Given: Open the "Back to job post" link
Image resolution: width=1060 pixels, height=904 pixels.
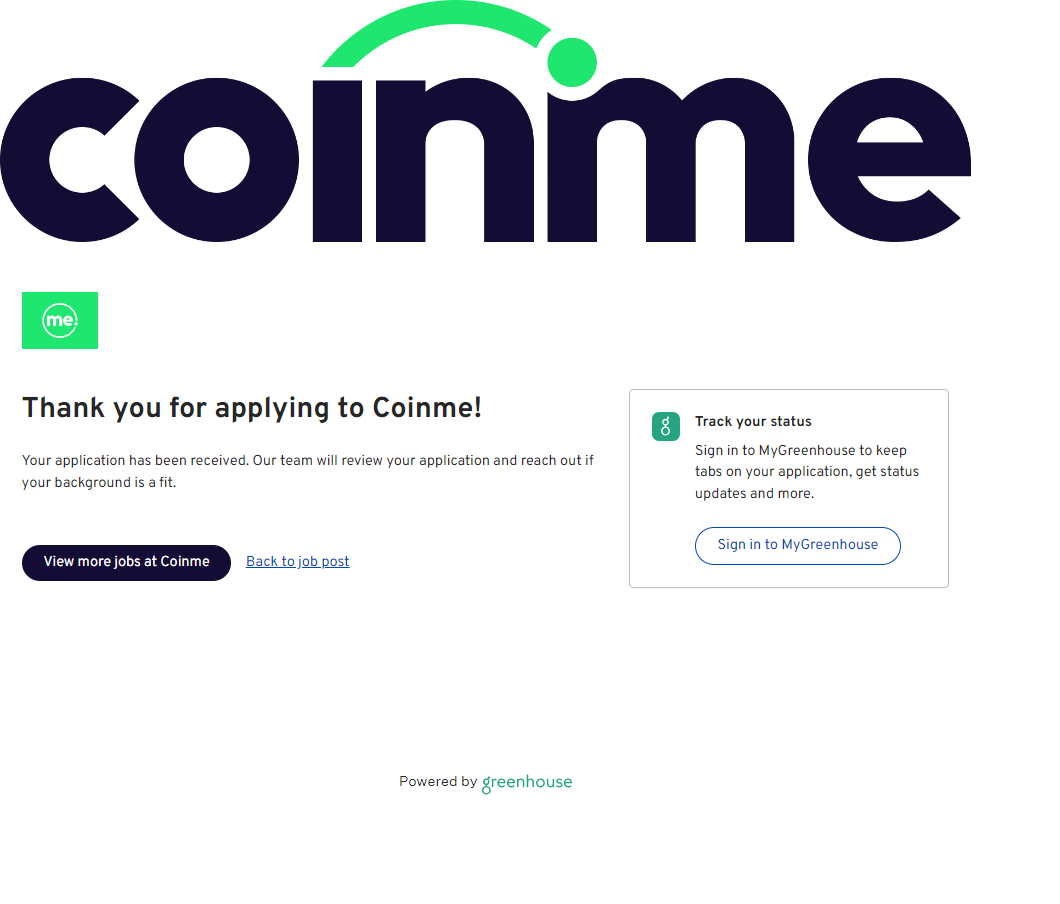Looking at the screenshot, I should coord(297,562).
